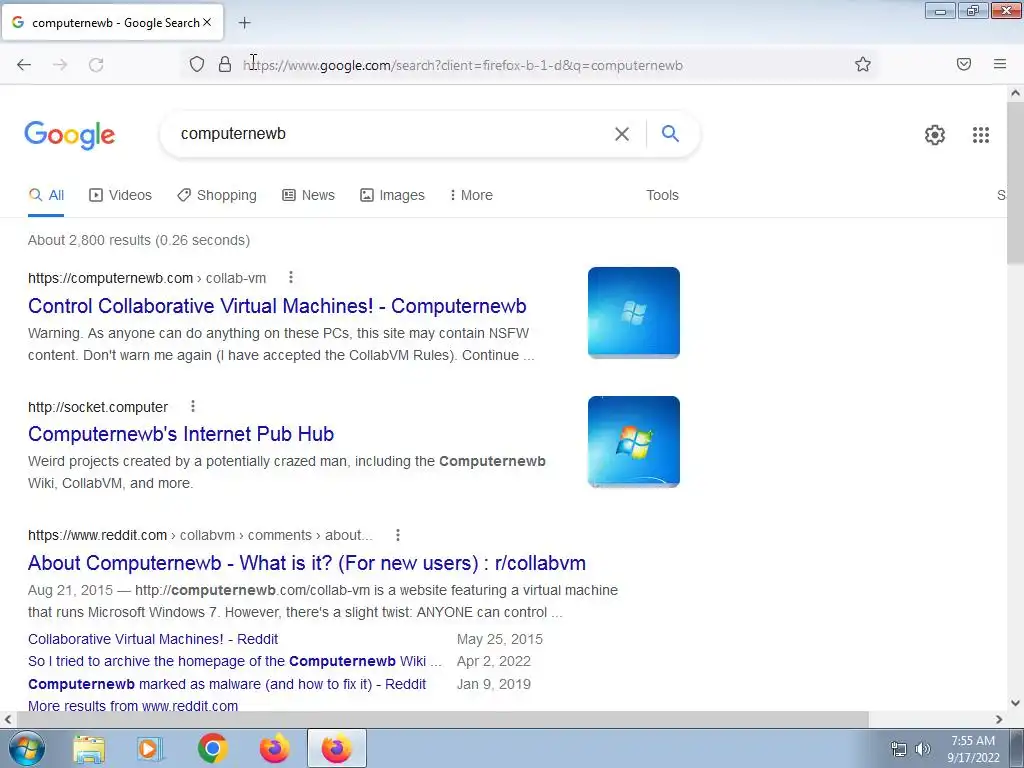The width and height of the screenshot is (1024, 768).
Task: Click the scroll down arrow
Action: point(1015,703)
